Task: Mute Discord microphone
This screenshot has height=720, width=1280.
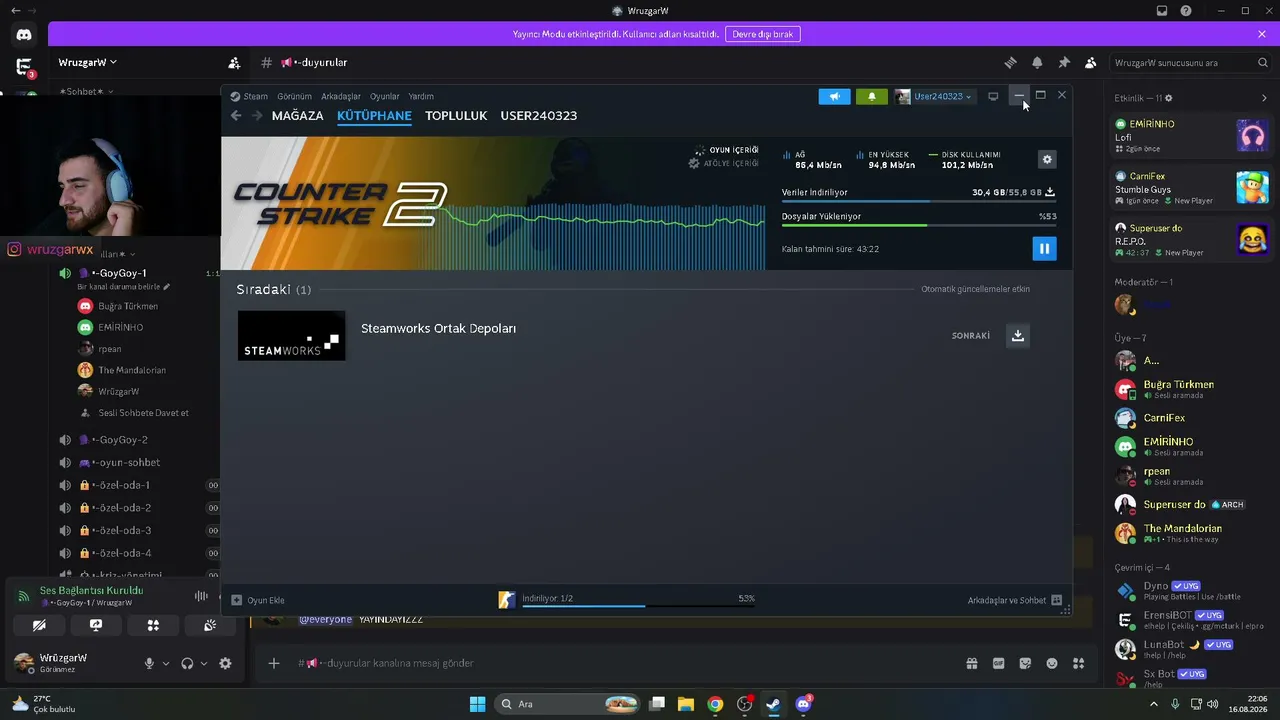Action: (x=149, y=663)
